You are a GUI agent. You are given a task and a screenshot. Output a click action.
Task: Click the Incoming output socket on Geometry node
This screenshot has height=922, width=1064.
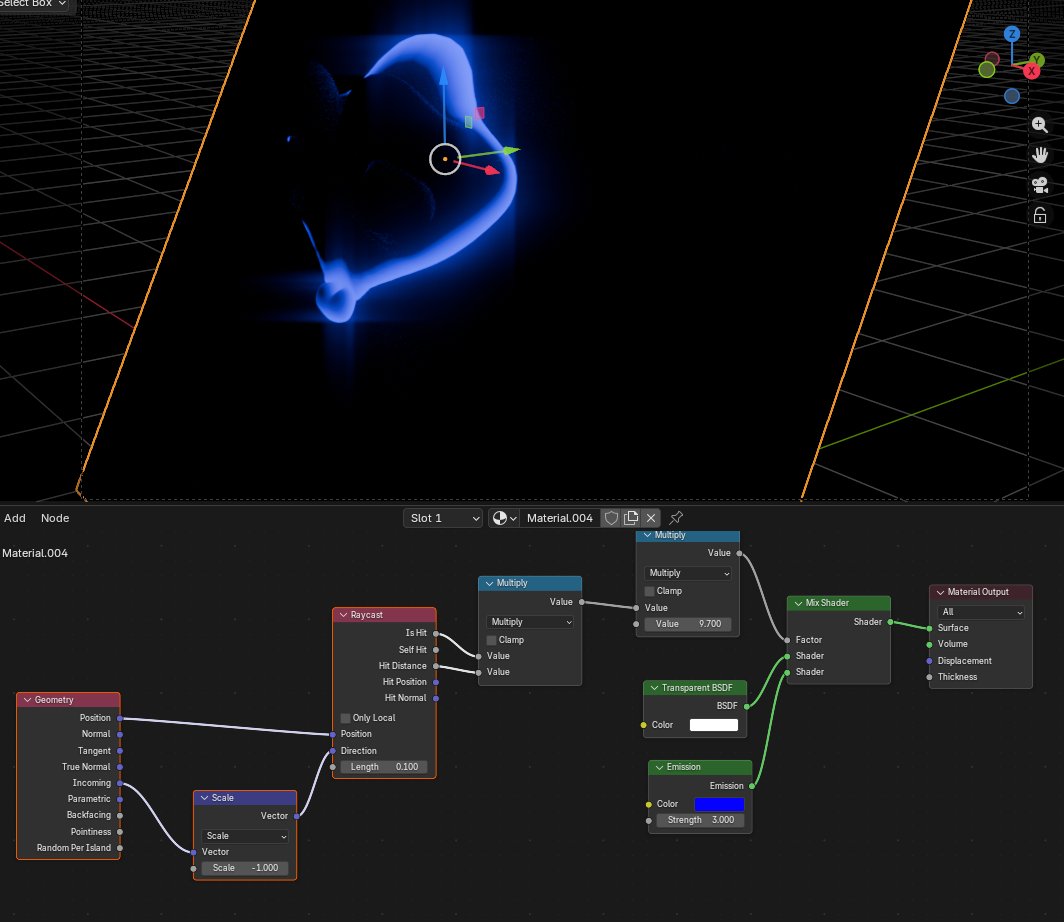point(120,783)
